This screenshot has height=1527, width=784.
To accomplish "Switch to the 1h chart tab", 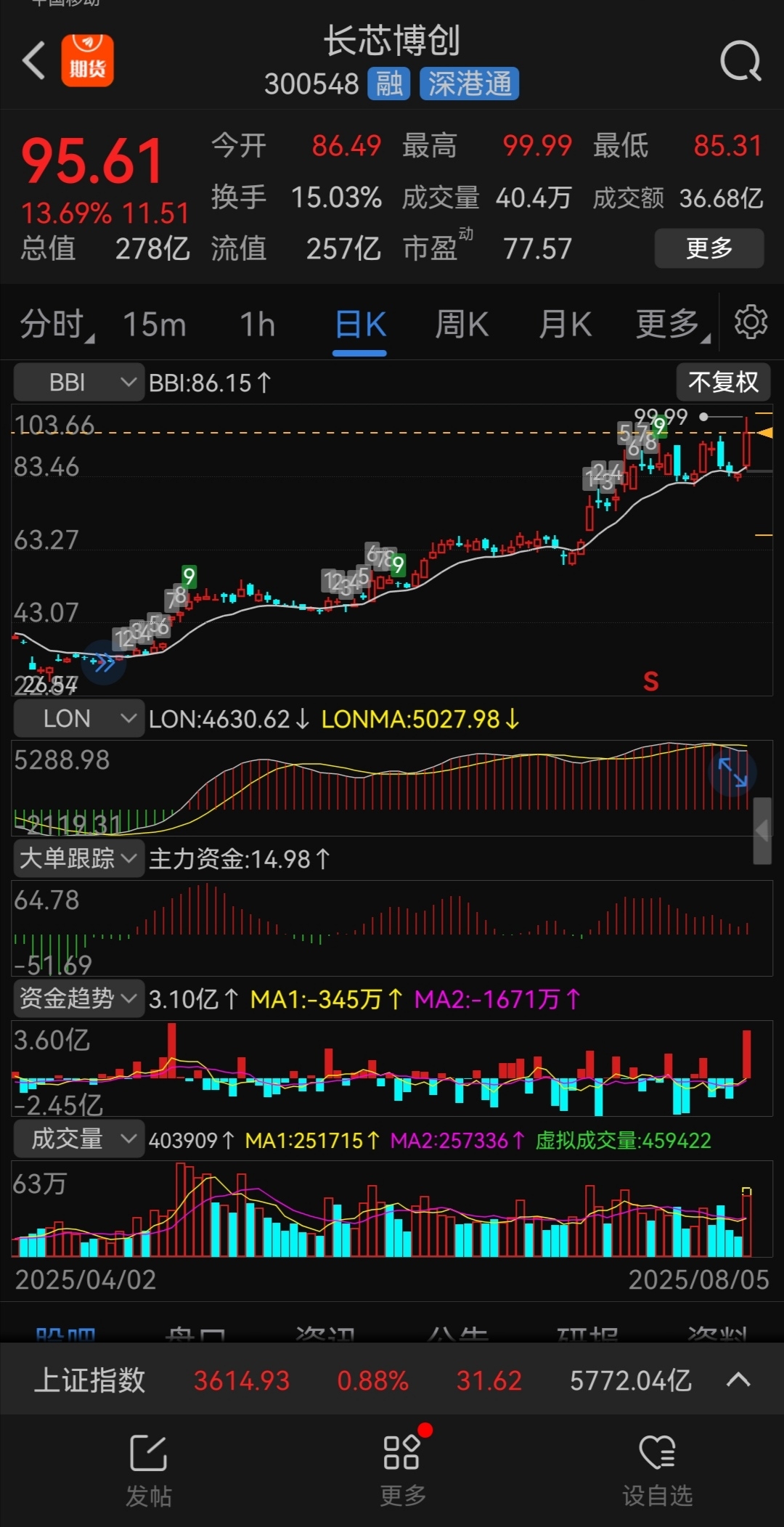I will click(258, 325).
